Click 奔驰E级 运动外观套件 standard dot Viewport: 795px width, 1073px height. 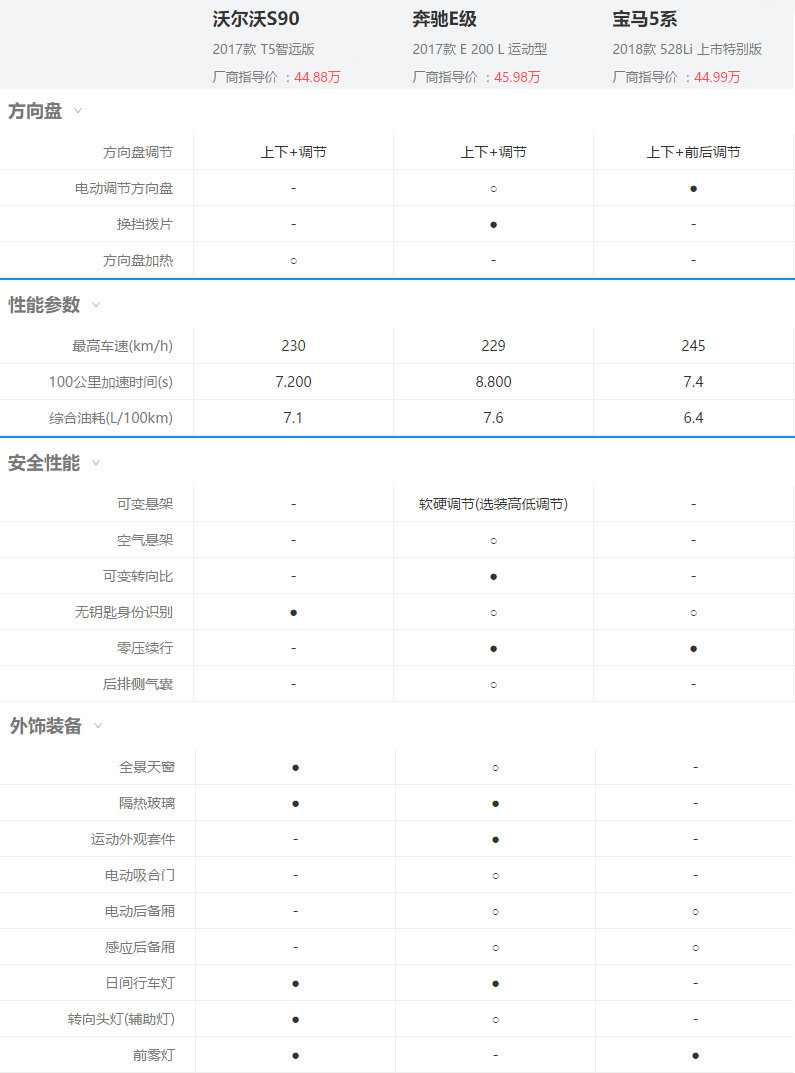(x=495, y=840)
